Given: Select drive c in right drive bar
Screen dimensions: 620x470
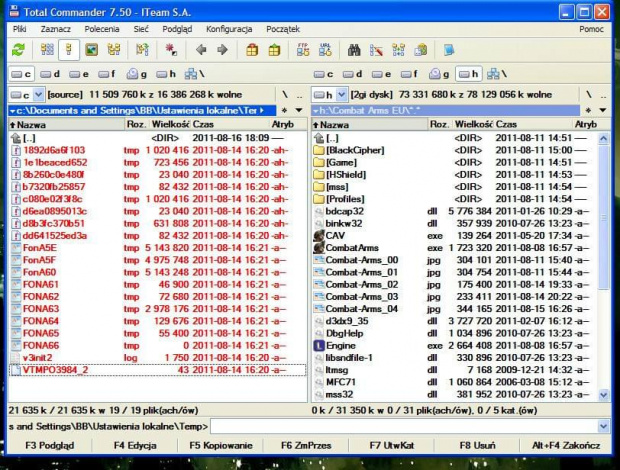Looking at the screenshot, I should (324, 74).
